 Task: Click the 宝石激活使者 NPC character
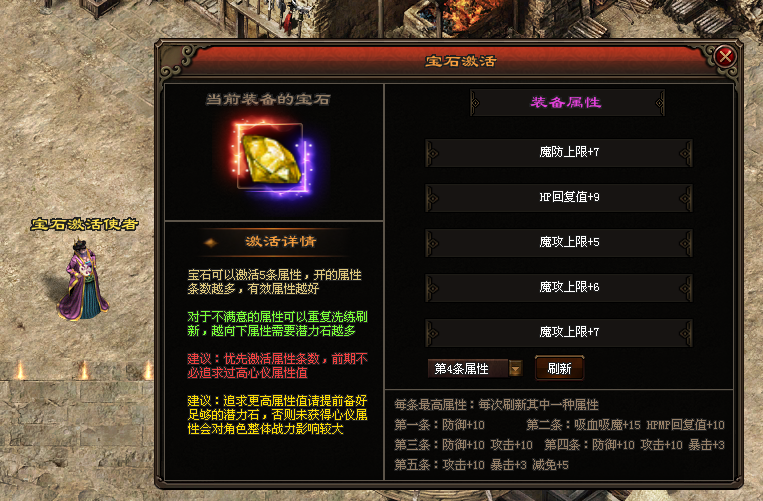pos(83,279)
